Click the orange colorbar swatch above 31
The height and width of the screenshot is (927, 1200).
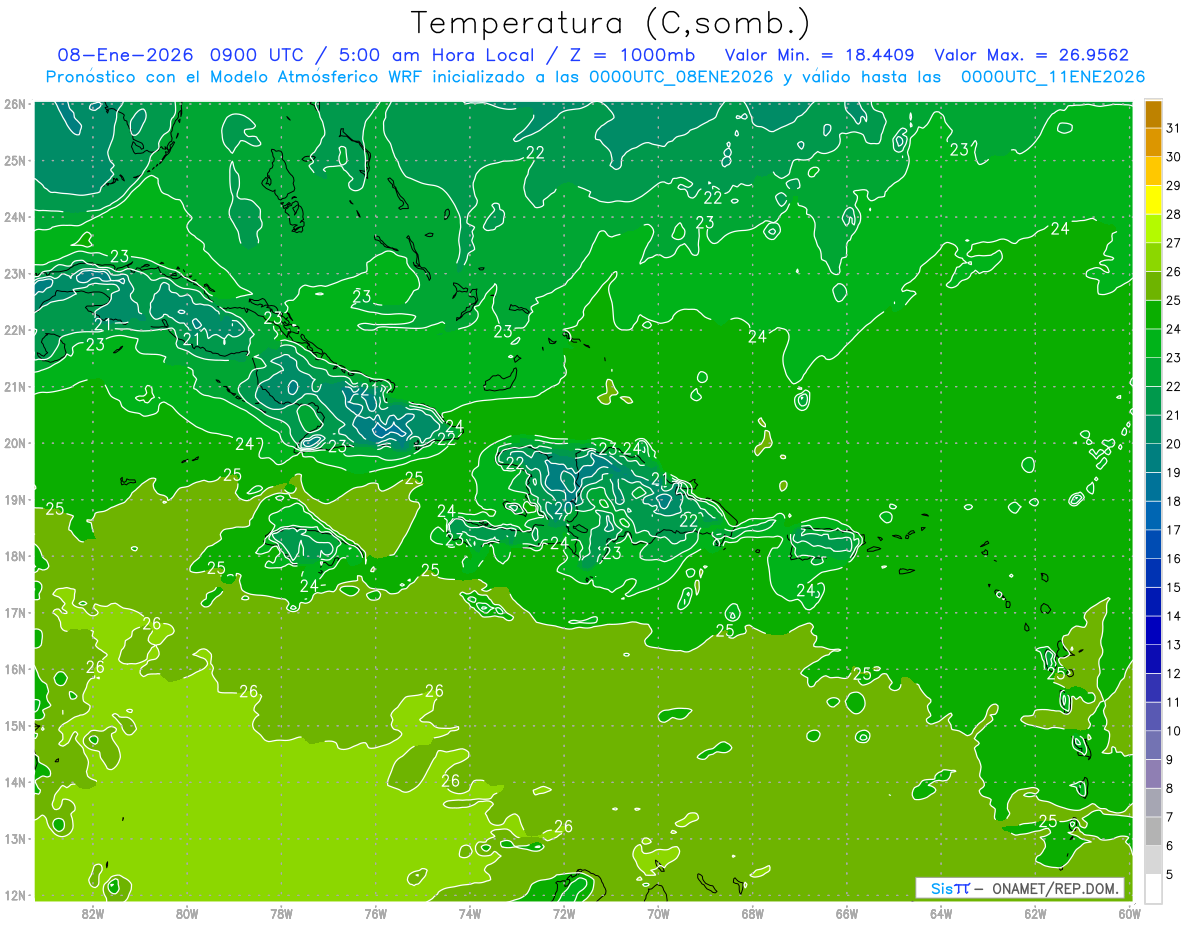point(1153,114)
